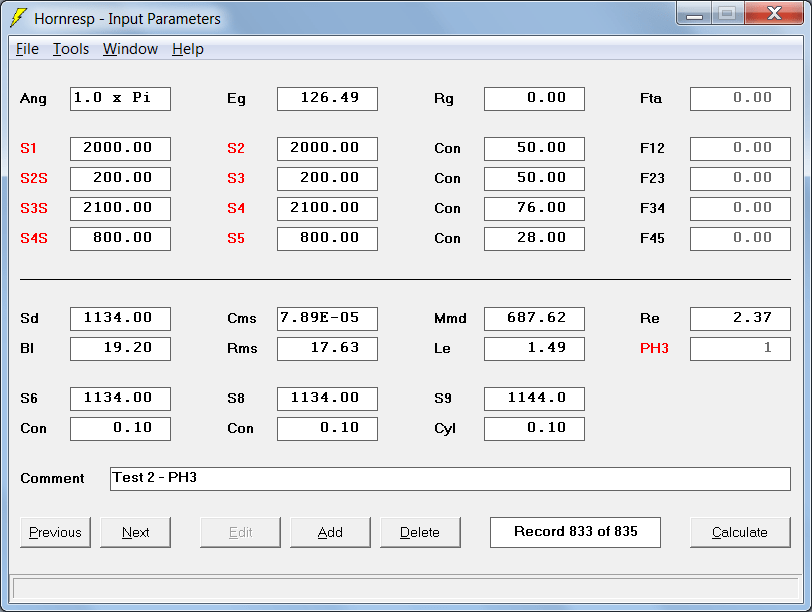Image resolution: width=812 pixels, height=612 pixels.
Task: Click the Con field under S6
Action: coord(120,429)
